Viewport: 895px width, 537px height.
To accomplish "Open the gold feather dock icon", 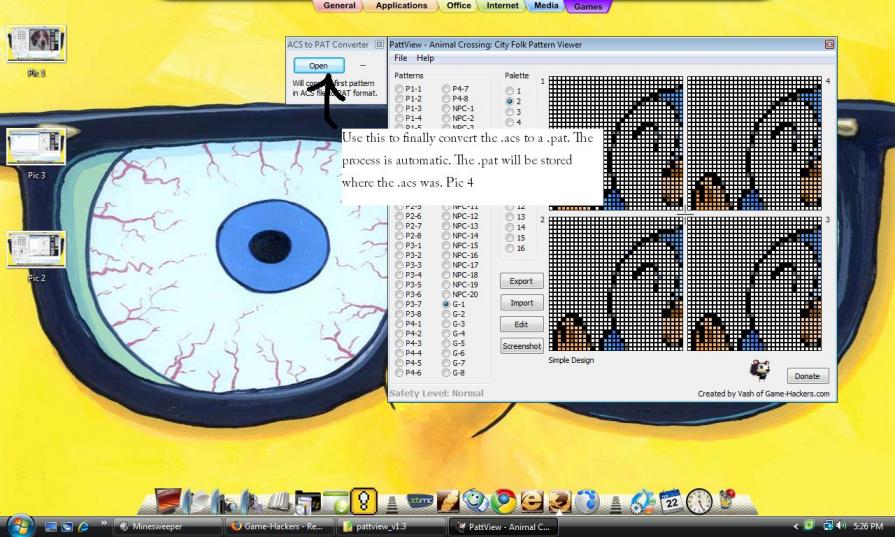I will (448, 501).
